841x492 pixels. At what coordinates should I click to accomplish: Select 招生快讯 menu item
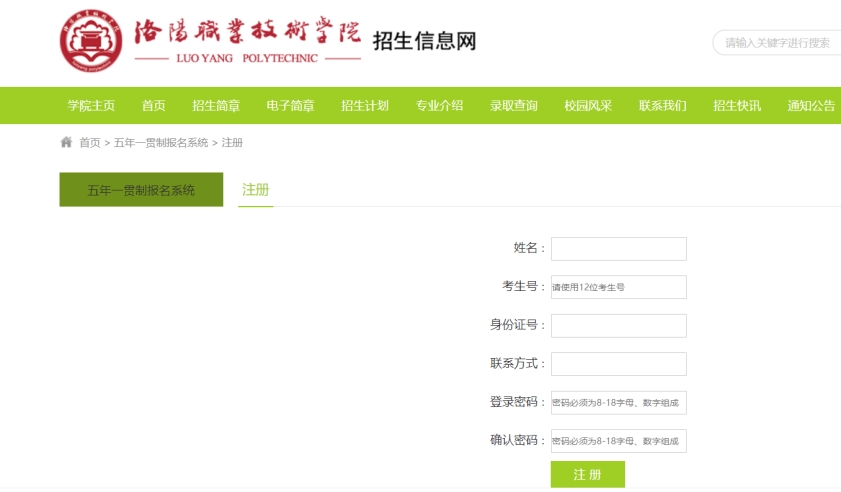(x=737, y=106)
